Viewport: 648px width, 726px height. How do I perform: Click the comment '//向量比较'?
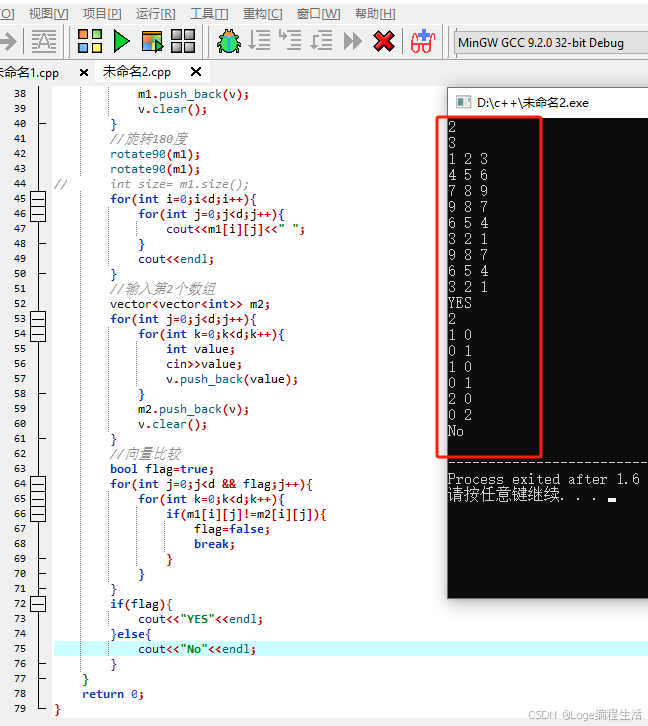(145, 454)
